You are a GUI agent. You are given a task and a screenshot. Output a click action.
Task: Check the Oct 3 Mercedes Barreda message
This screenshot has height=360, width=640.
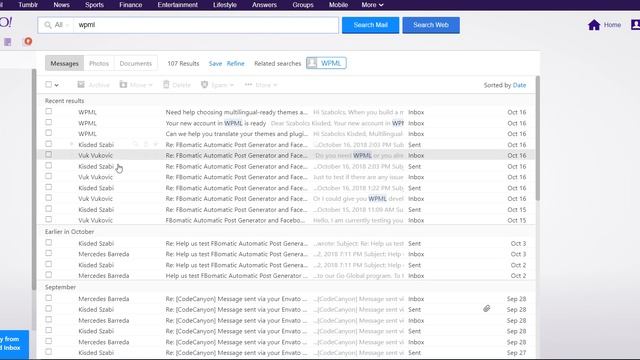click(x=49, y=253)
